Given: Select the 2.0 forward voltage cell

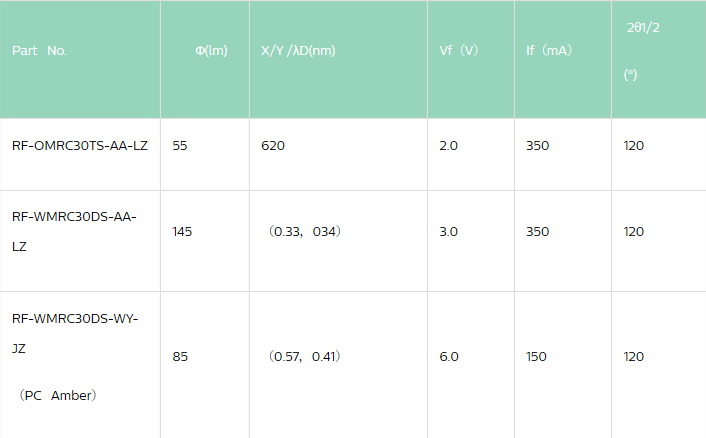Looking at the screenshot, I should [448, 146].
